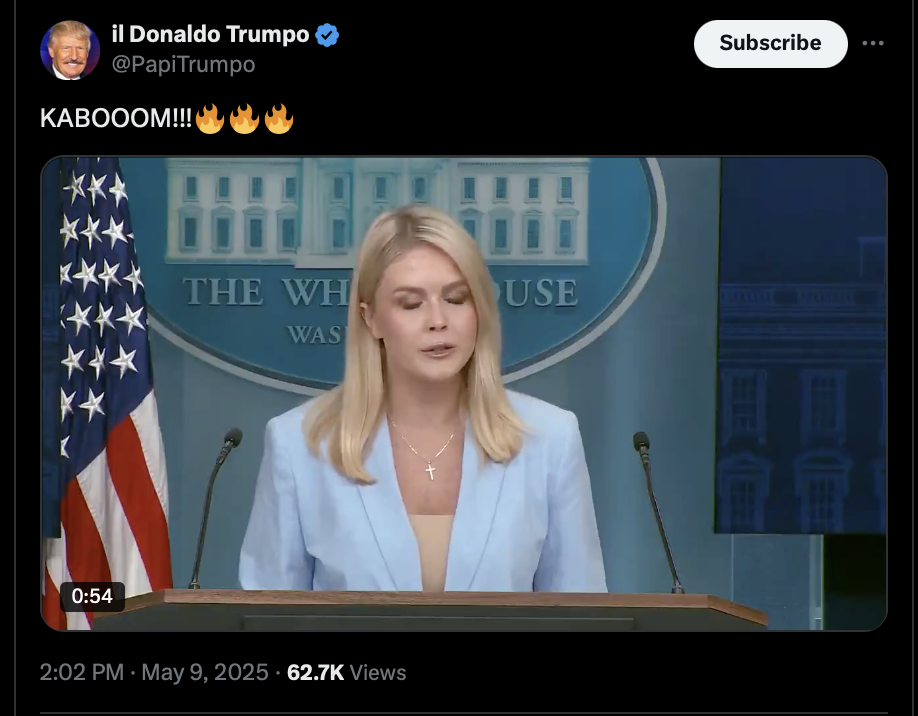Viewport: 918px width, 716px height.
Task: Click the Subscribe button
Action: pyautogui.click(x=770, y=43)
